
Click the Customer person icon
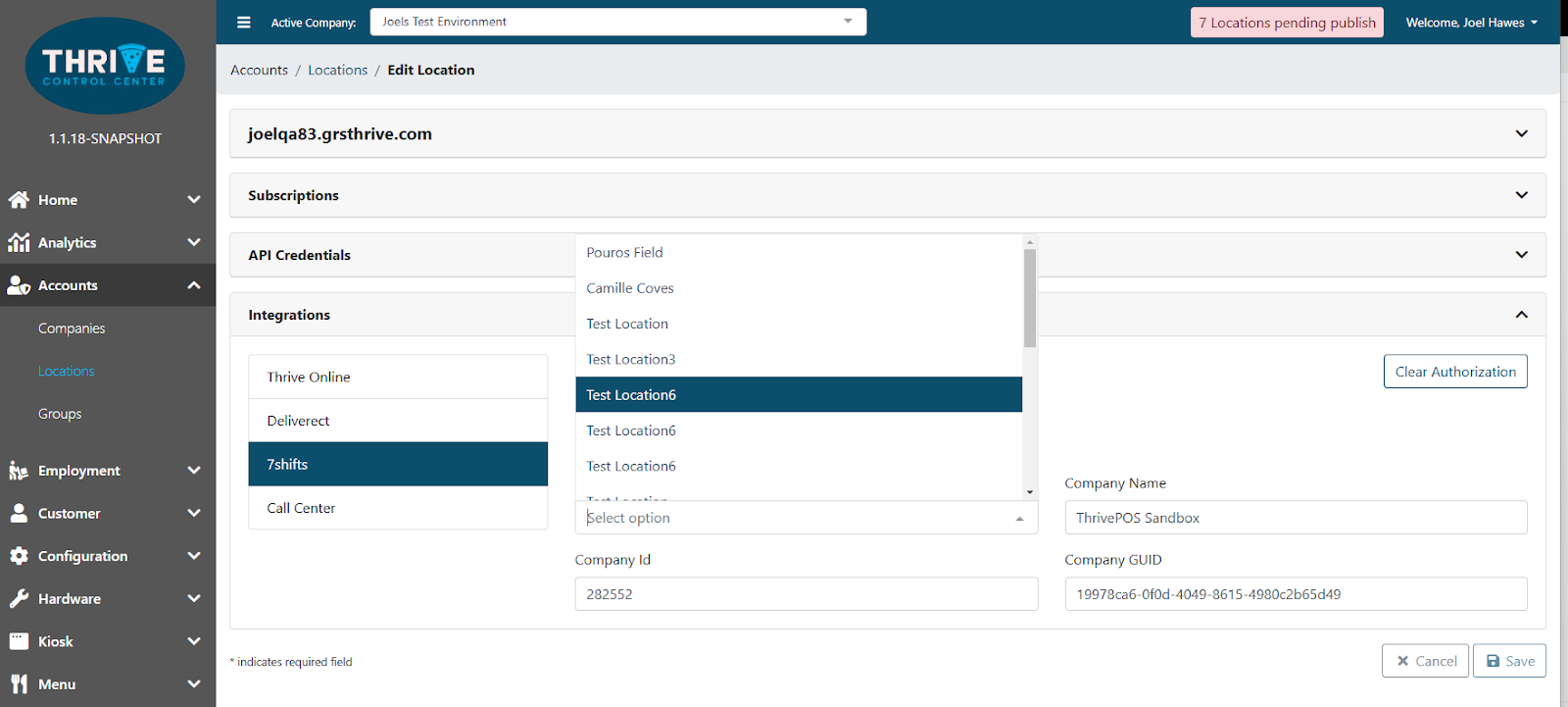click(19, 513)
